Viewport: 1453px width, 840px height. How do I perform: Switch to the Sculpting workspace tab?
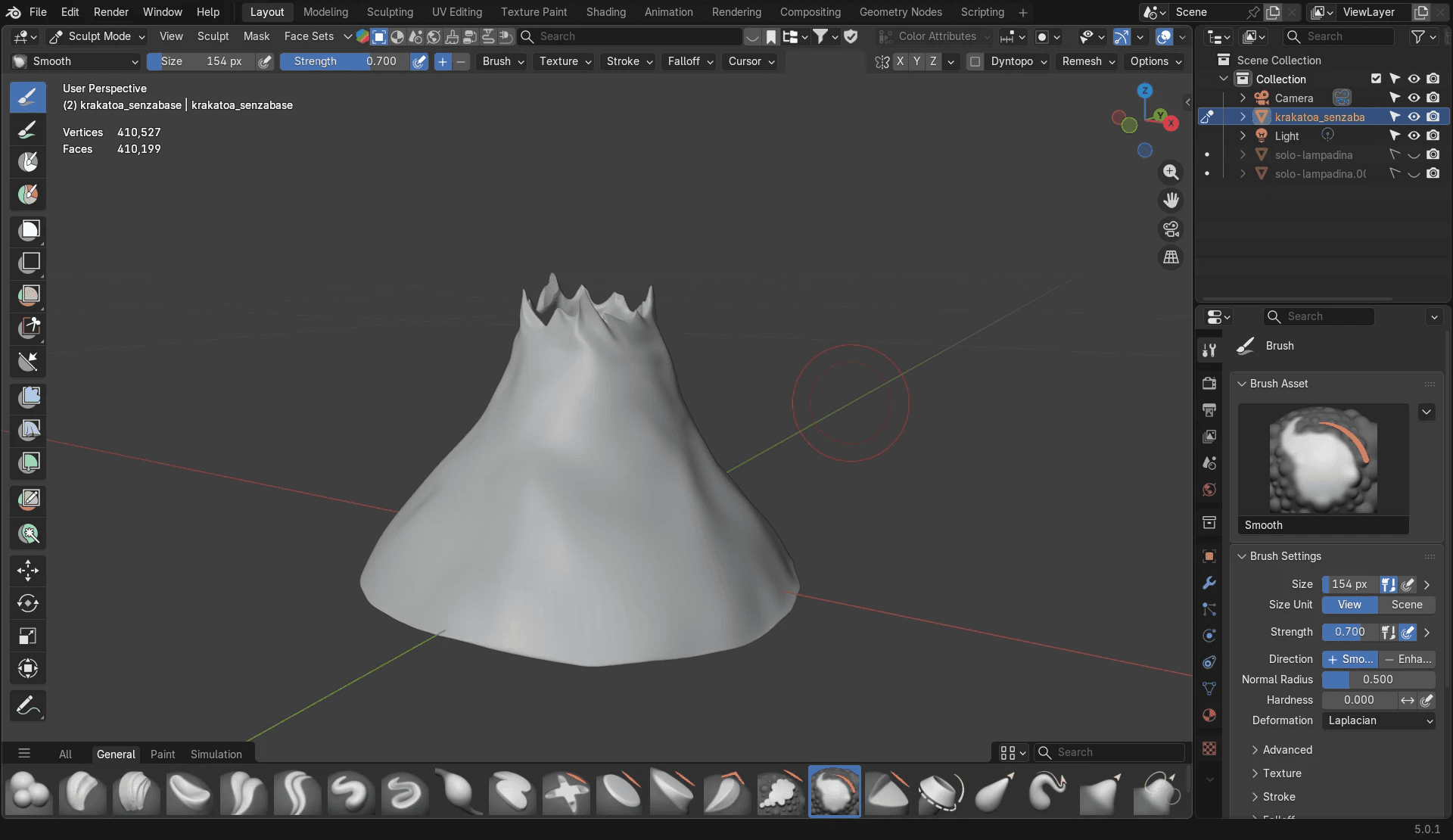coord(390,12)
